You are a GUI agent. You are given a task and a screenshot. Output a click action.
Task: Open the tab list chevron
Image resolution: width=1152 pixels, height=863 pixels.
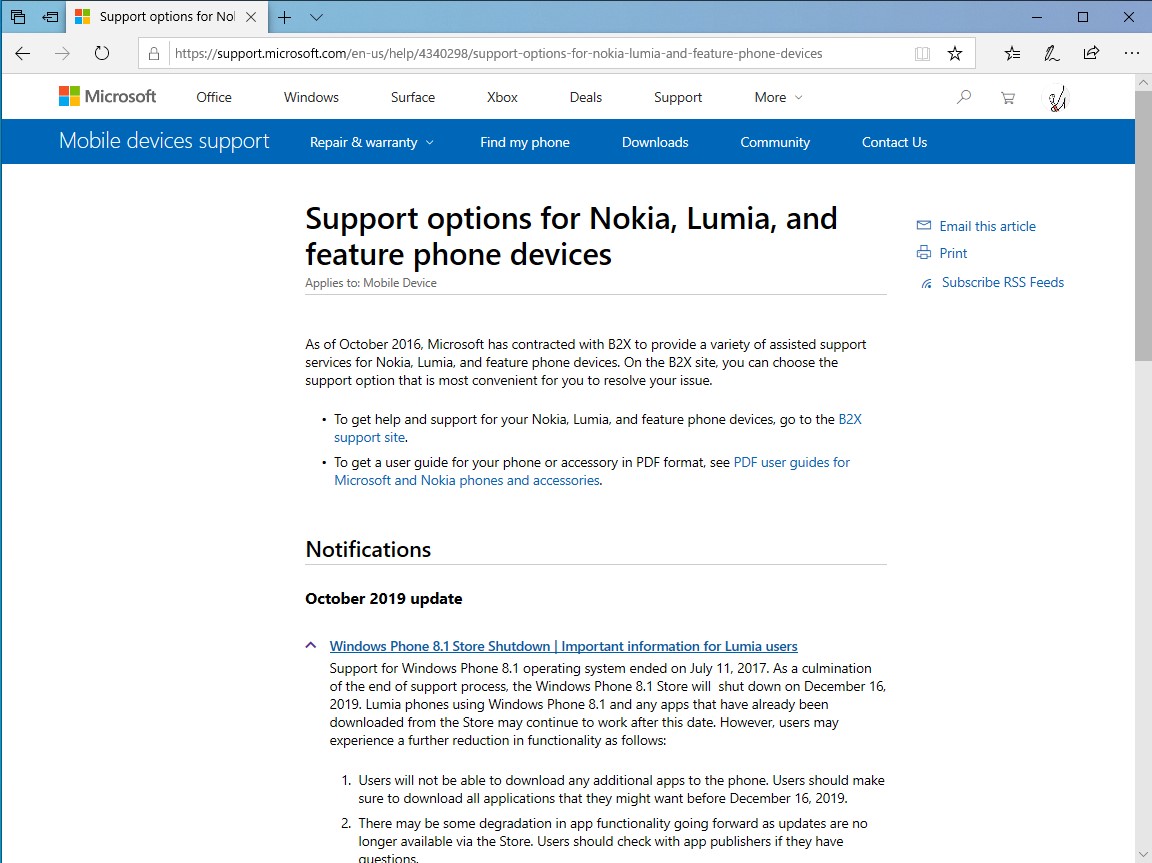(x=316, y=17)
